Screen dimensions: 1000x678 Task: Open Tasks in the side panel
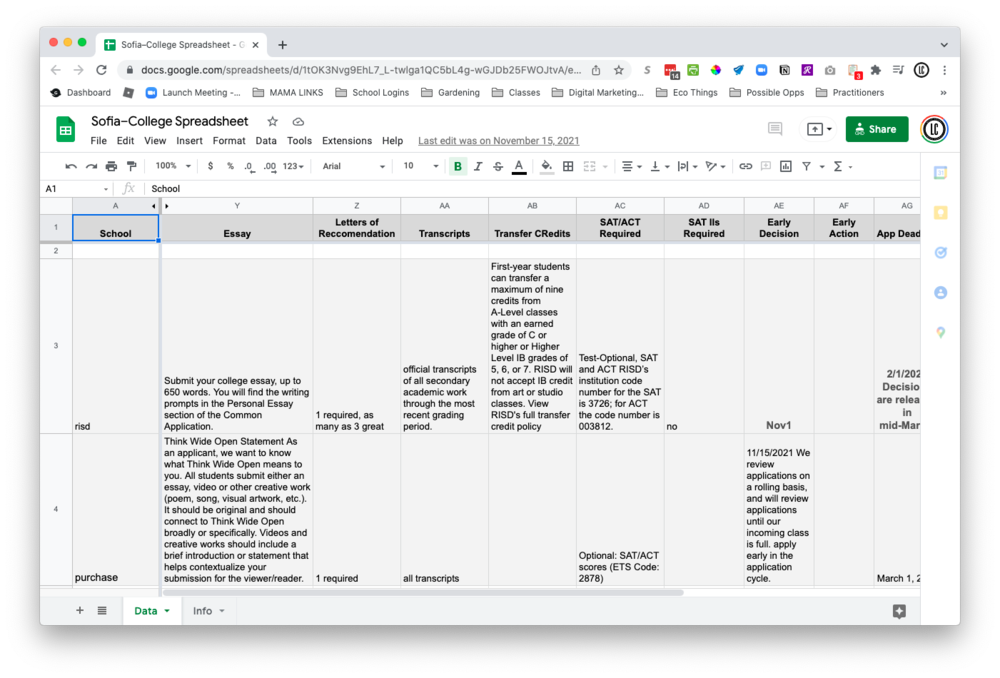pyautogui.click(x=941, y=253)
